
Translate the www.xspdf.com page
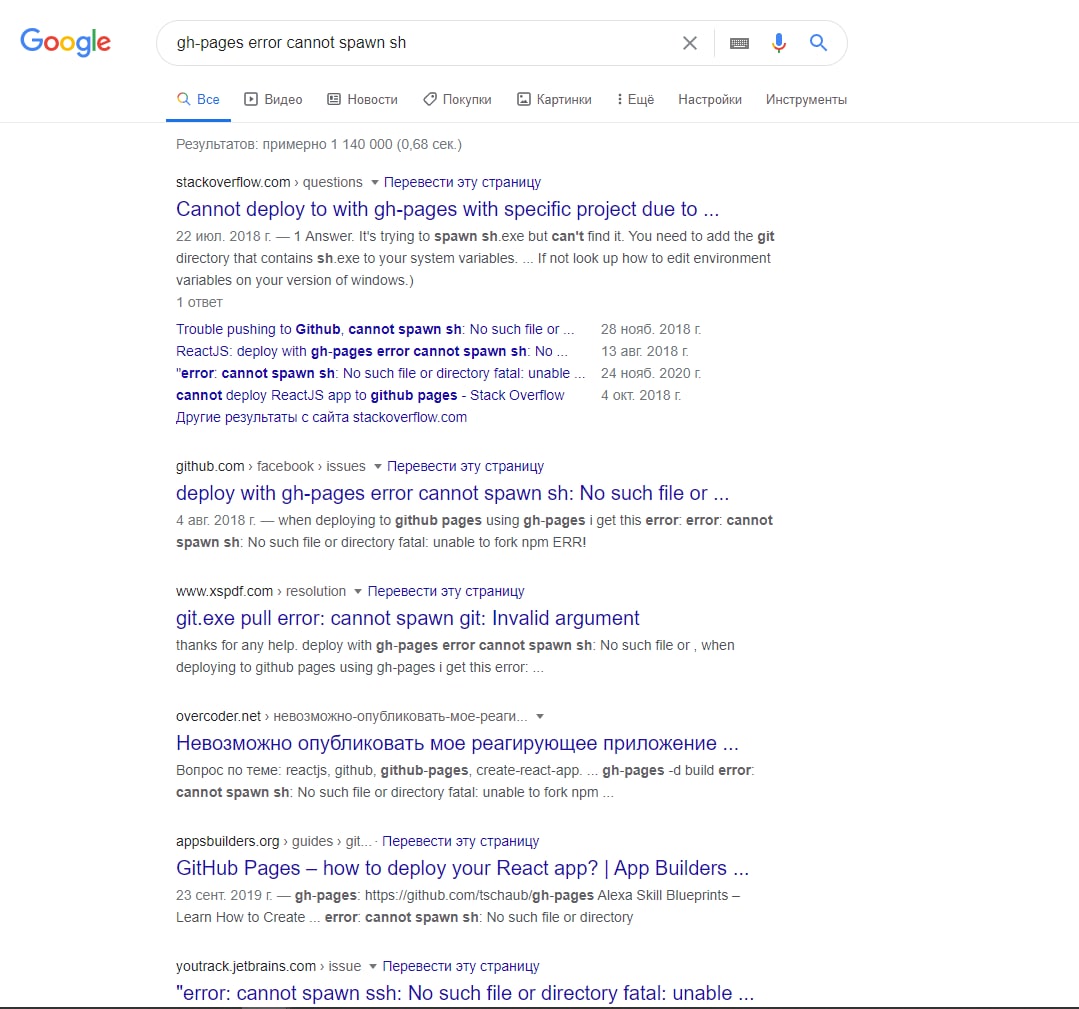[x=446, y=591]
